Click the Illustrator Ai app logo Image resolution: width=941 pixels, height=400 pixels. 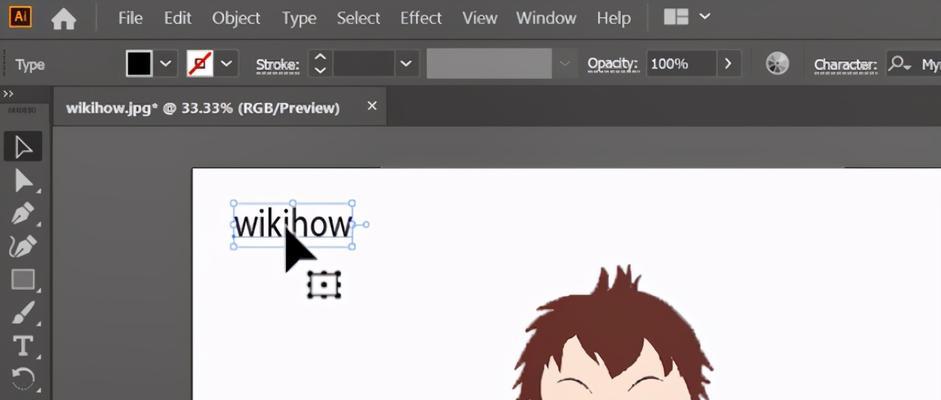click(20, 16)
